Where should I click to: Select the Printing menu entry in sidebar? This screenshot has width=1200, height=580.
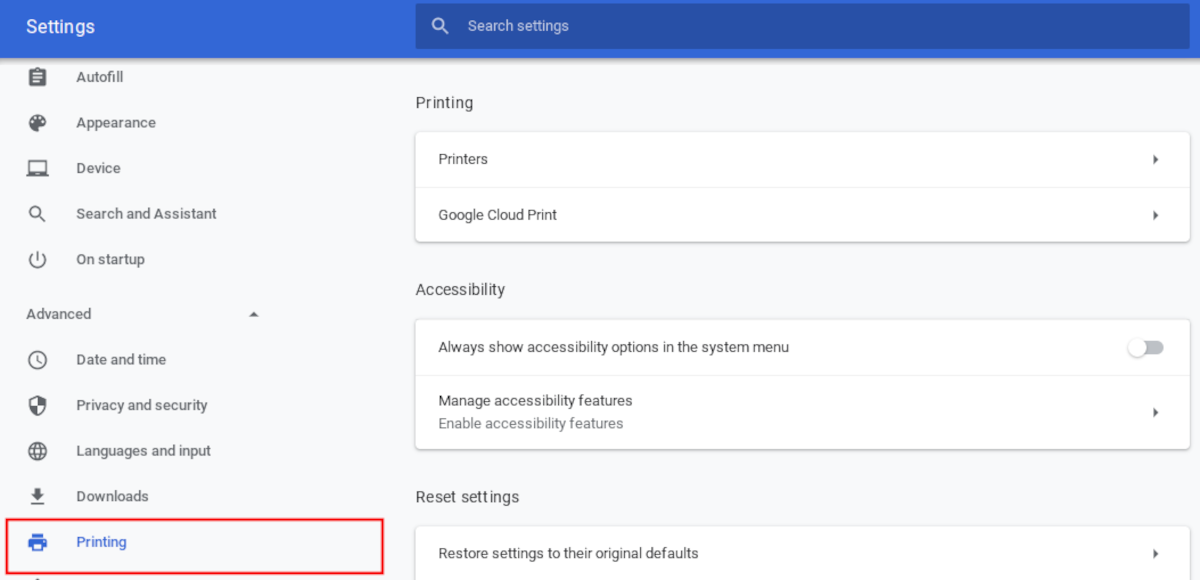coord(101,541)
